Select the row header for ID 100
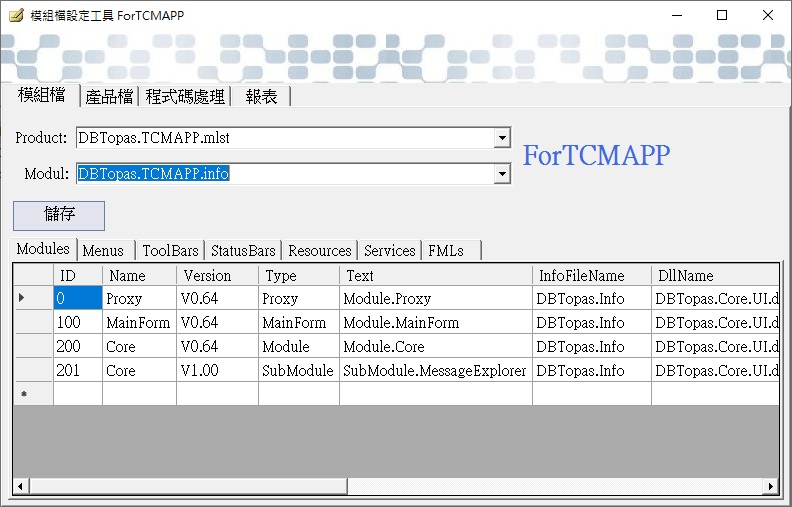This screenshot has width=792, height=507. pyautogui.click(x=33, y=323)
